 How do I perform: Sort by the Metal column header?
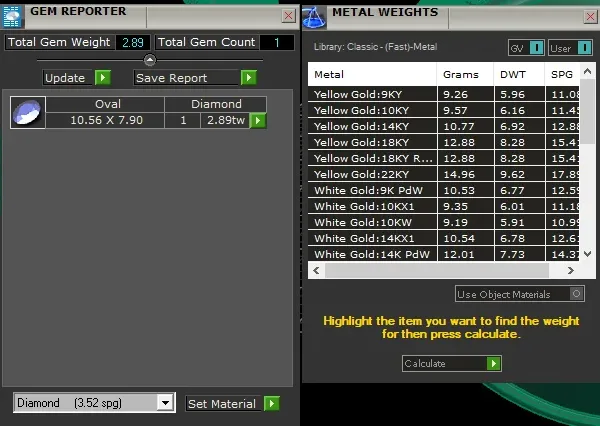pos(372,74)
